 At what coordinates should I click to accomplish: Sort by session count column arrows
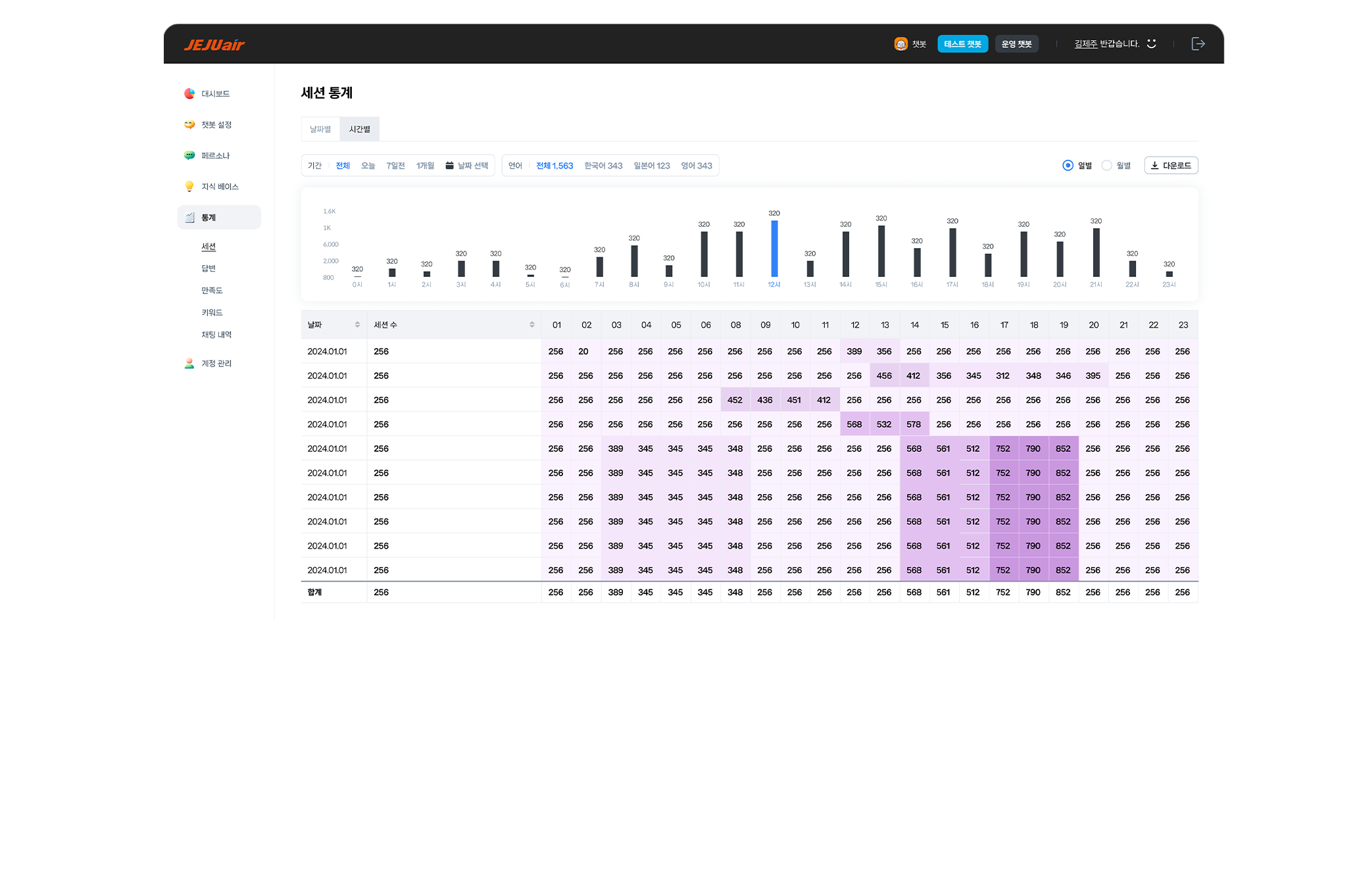[x=531, y=324]
